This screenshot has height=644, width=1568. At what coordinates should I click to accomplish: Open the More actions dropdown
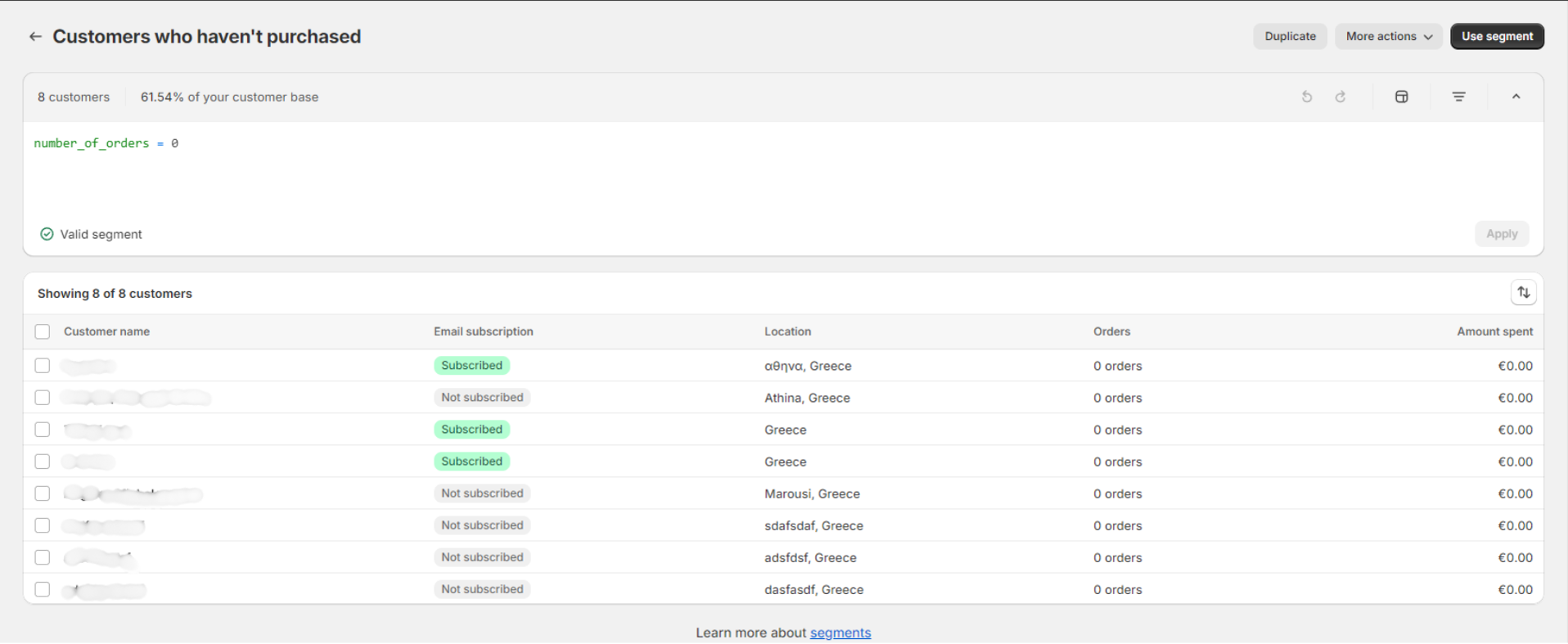tap(1389, 36)
